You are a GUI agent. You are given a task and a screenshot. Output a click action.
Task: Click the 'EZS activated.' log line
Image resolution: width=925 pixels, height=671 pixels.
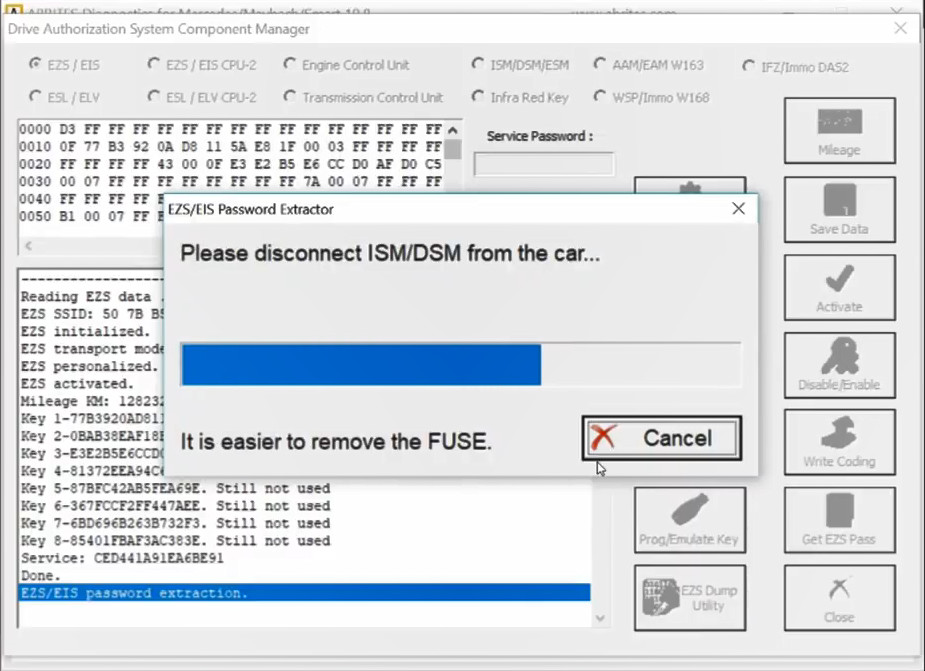click(x=77, y=384)
